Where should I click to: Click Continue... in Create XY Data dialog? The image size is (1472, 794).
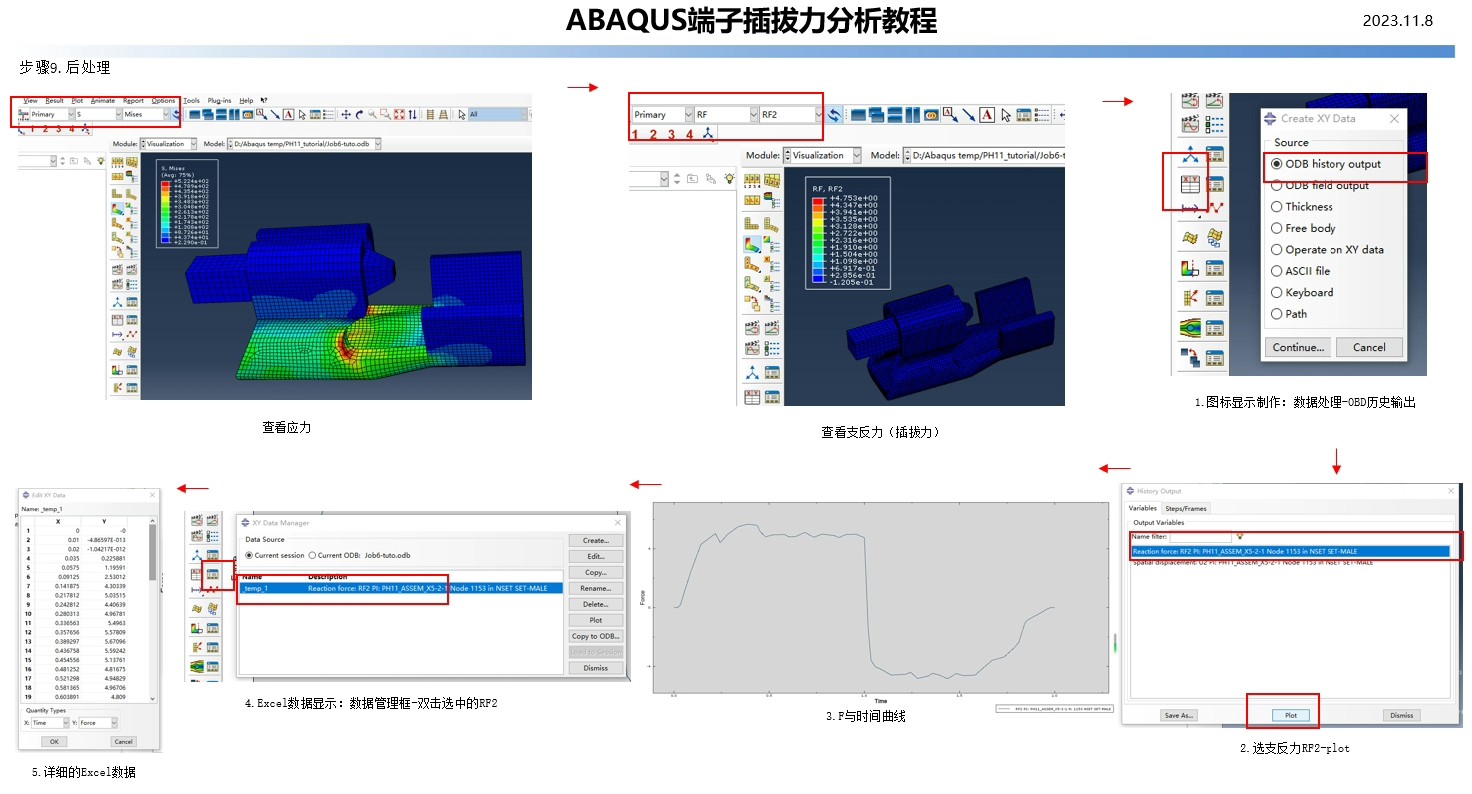click(x=1299, y=347)
